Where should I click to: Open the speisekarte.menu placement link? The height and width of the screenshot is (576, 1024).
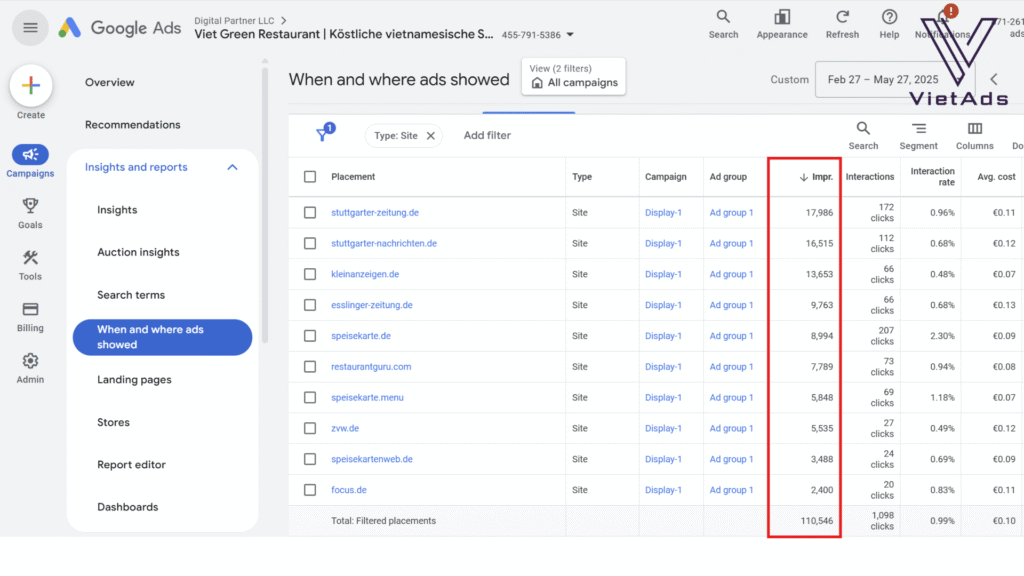(x=367, y=398)
